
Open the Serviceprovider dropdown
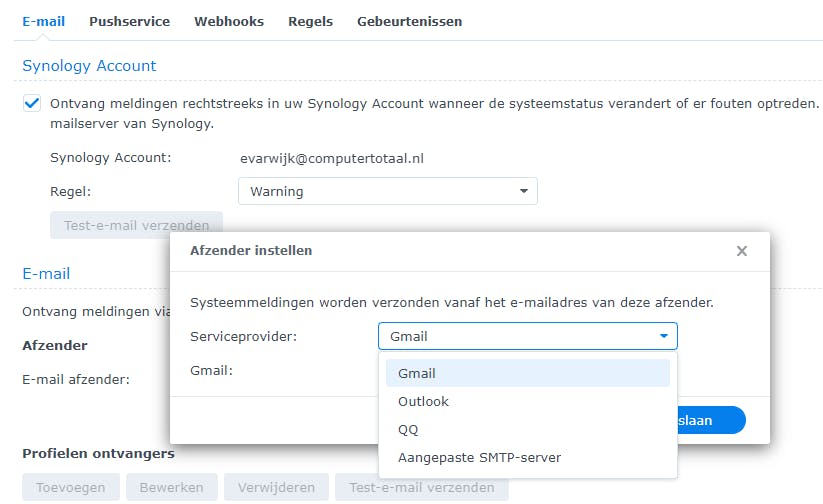pos(527,336)
